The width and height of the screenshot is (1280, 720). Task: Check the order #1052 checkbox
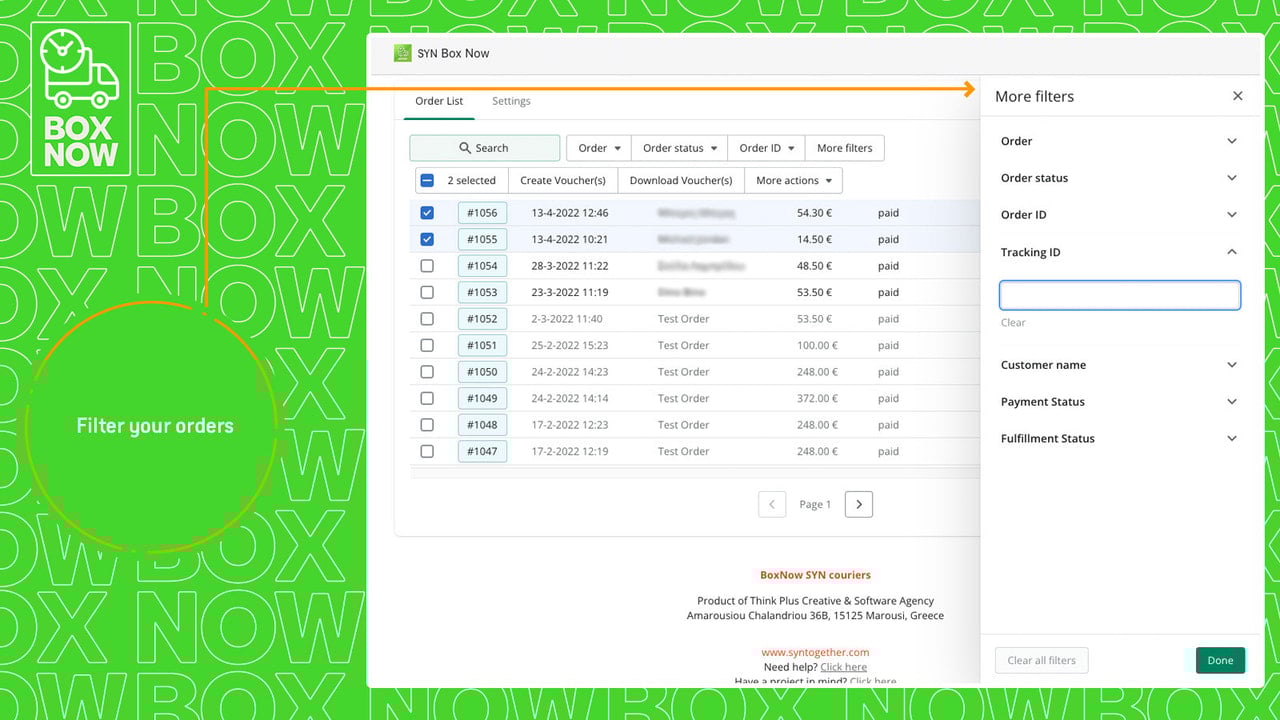tap(427, 319)
